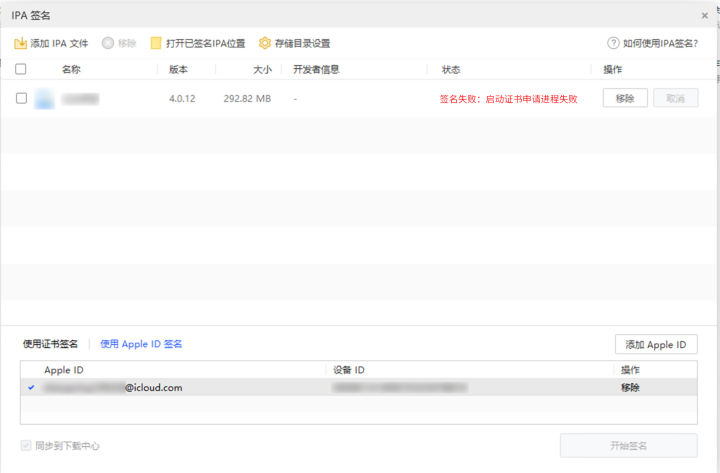Click the 添加 Apple ID button

(656, 344)
